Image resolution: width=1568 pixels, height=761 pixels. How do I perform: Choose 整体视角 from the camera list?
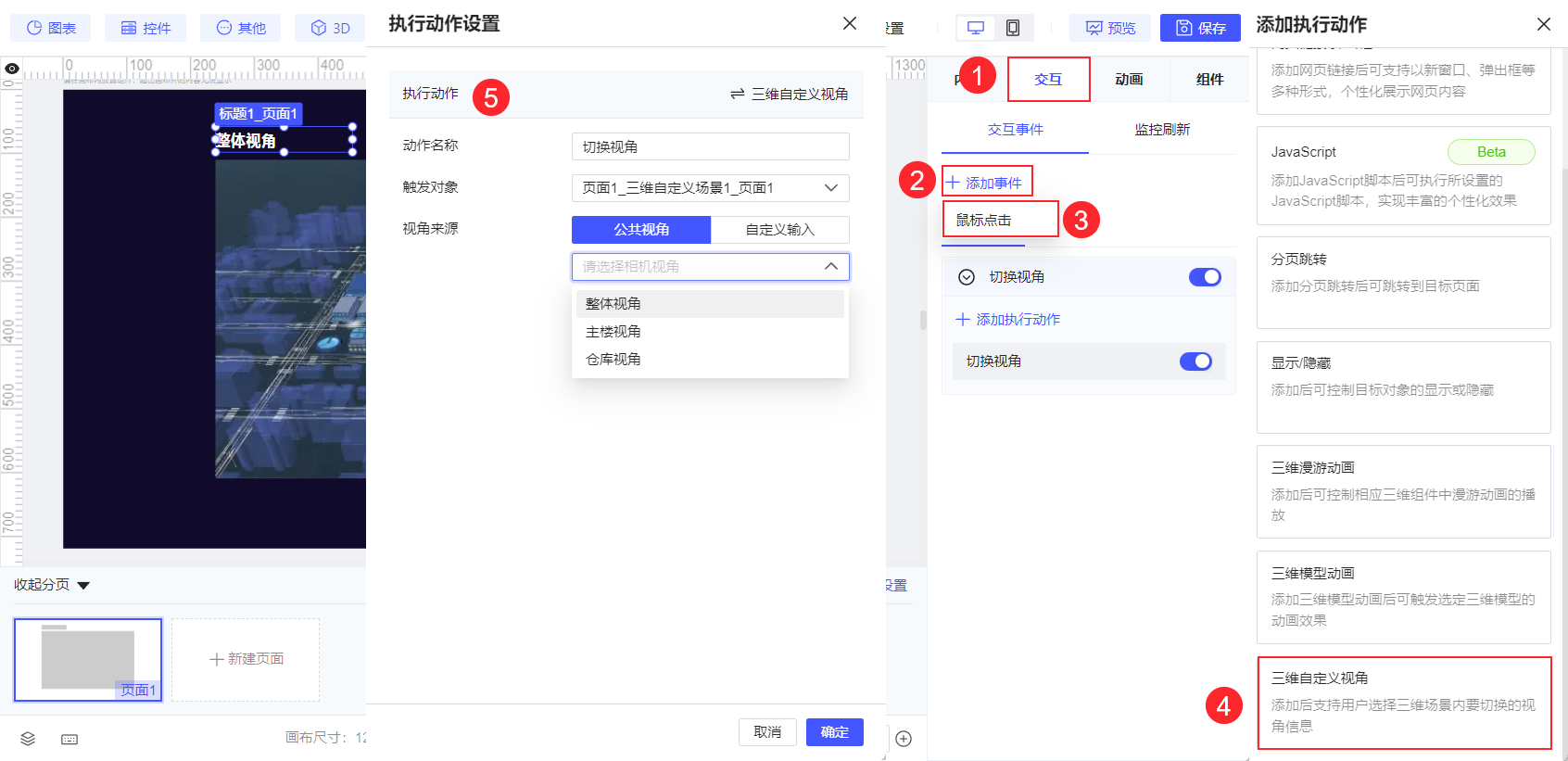click(710, 303)
